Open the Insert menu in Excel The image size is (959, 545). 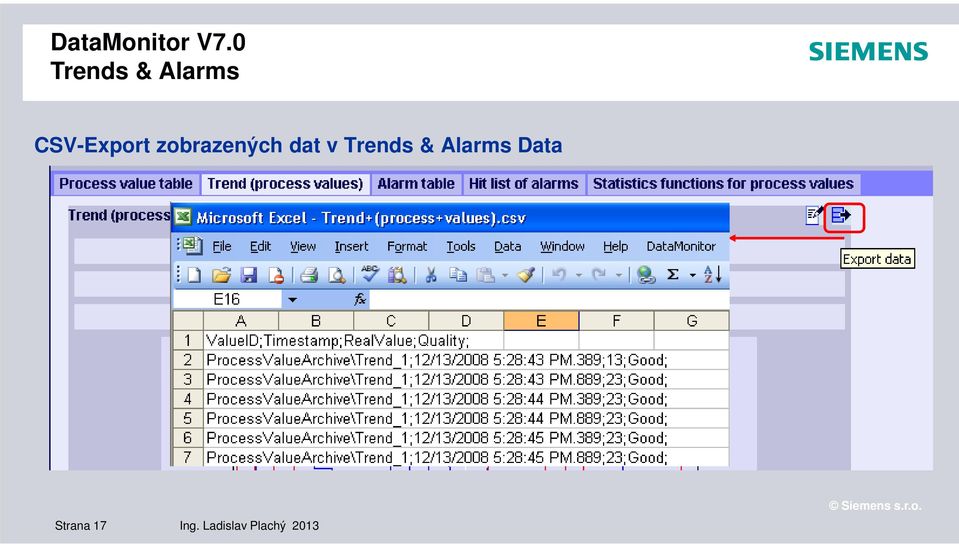351,247
